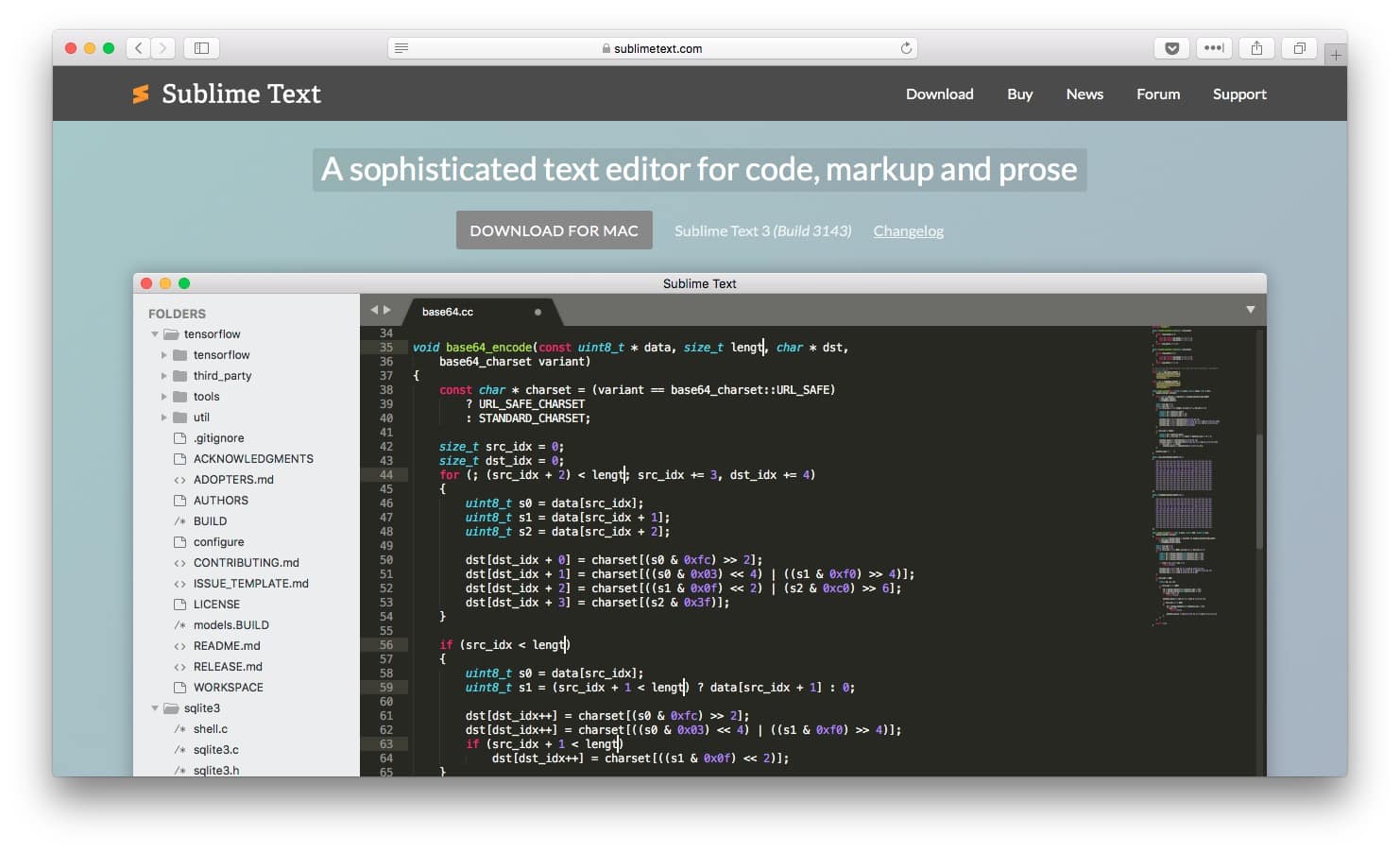This screenshot has width=1400, height=852.
Task: Reload the page with the refresh icon
Action: coord(905,47)
